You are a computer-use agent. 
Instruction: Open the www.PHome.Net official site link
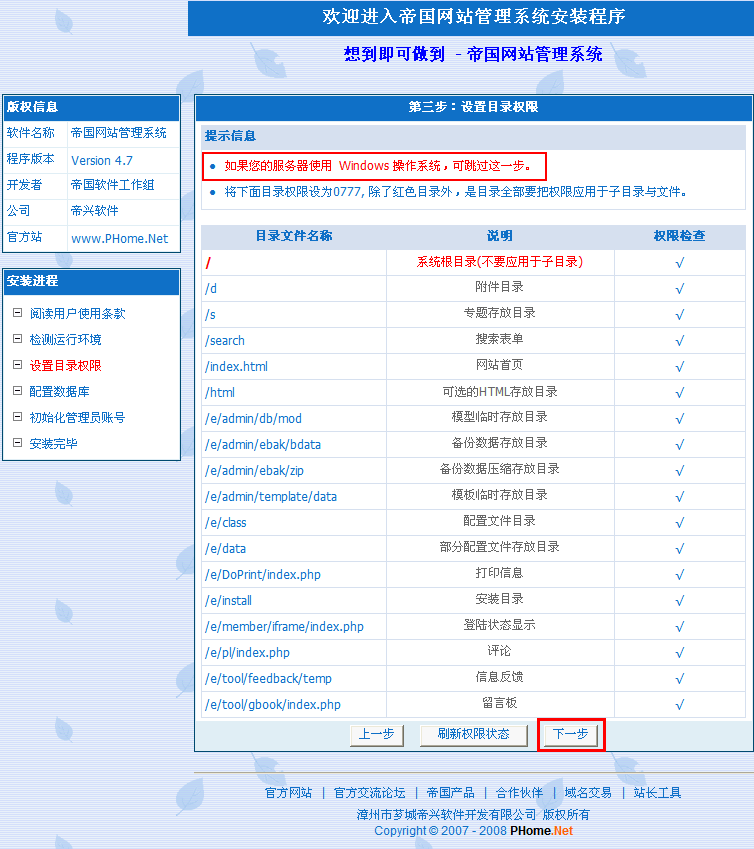coord(119,238)
